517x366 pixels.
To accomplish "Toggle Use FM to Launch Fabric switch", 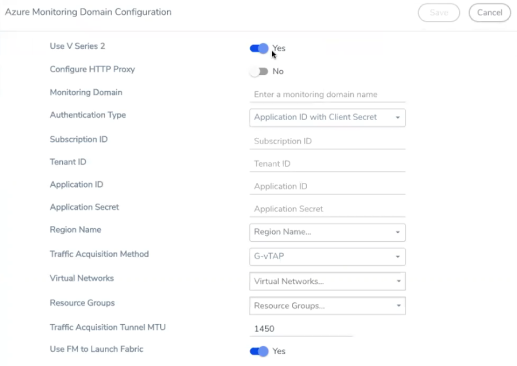I will pyautogui.click(x=259, y=351).
